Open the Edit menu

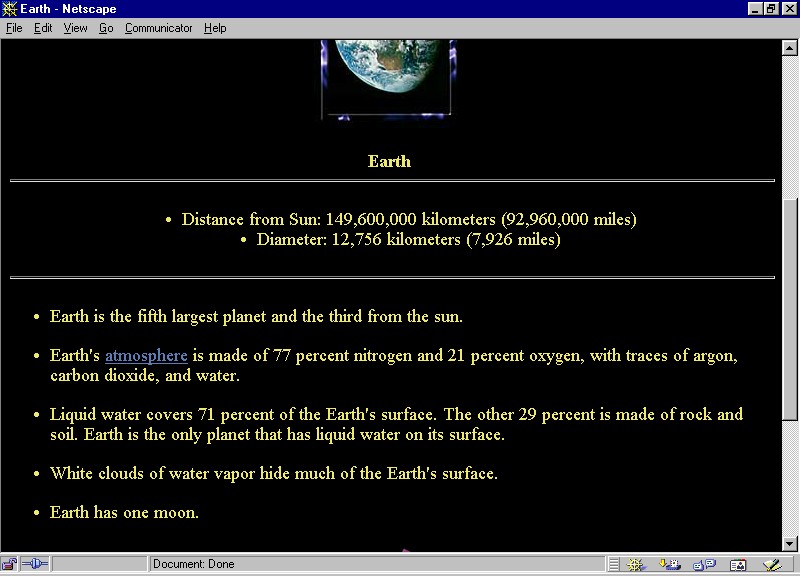click(x=43, y=28)
